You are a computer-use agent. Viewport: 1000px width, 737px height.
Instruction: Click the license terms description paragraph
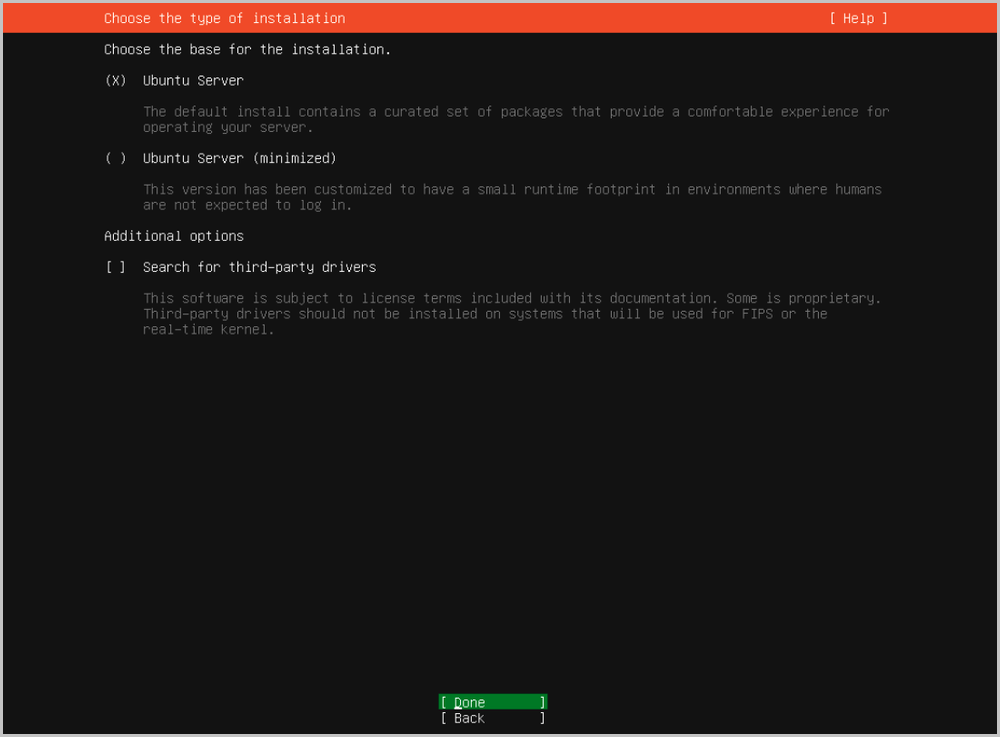click(x=511, y=298)
